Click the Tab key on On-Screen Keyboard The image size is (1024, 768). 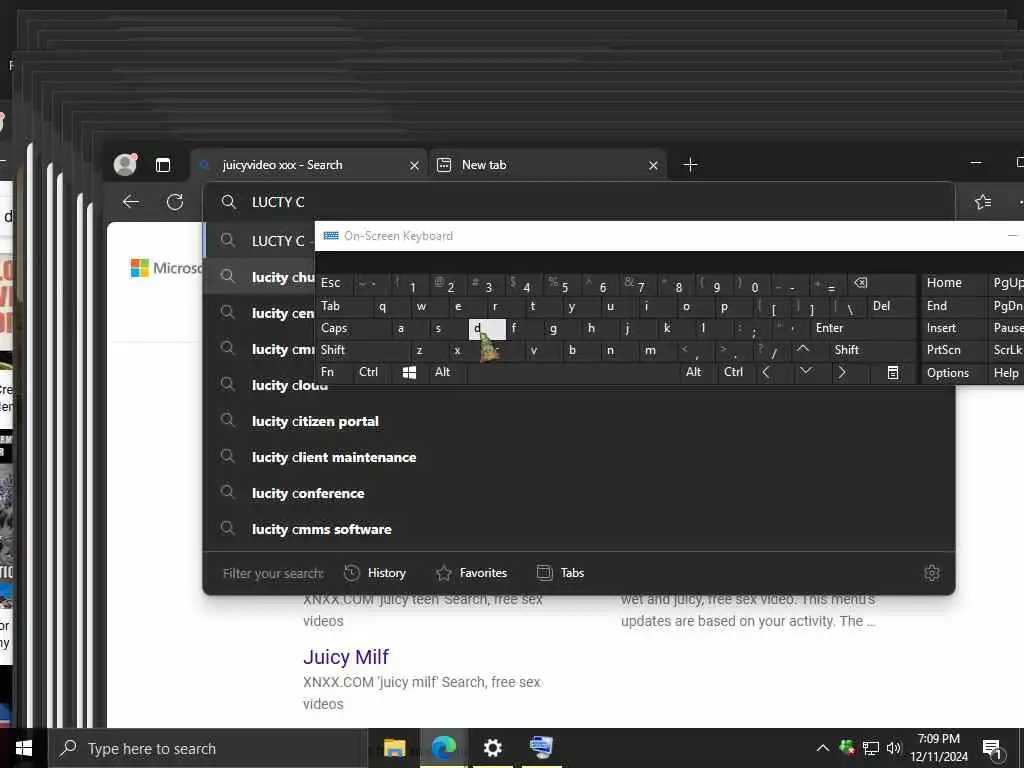coord(340,306)
